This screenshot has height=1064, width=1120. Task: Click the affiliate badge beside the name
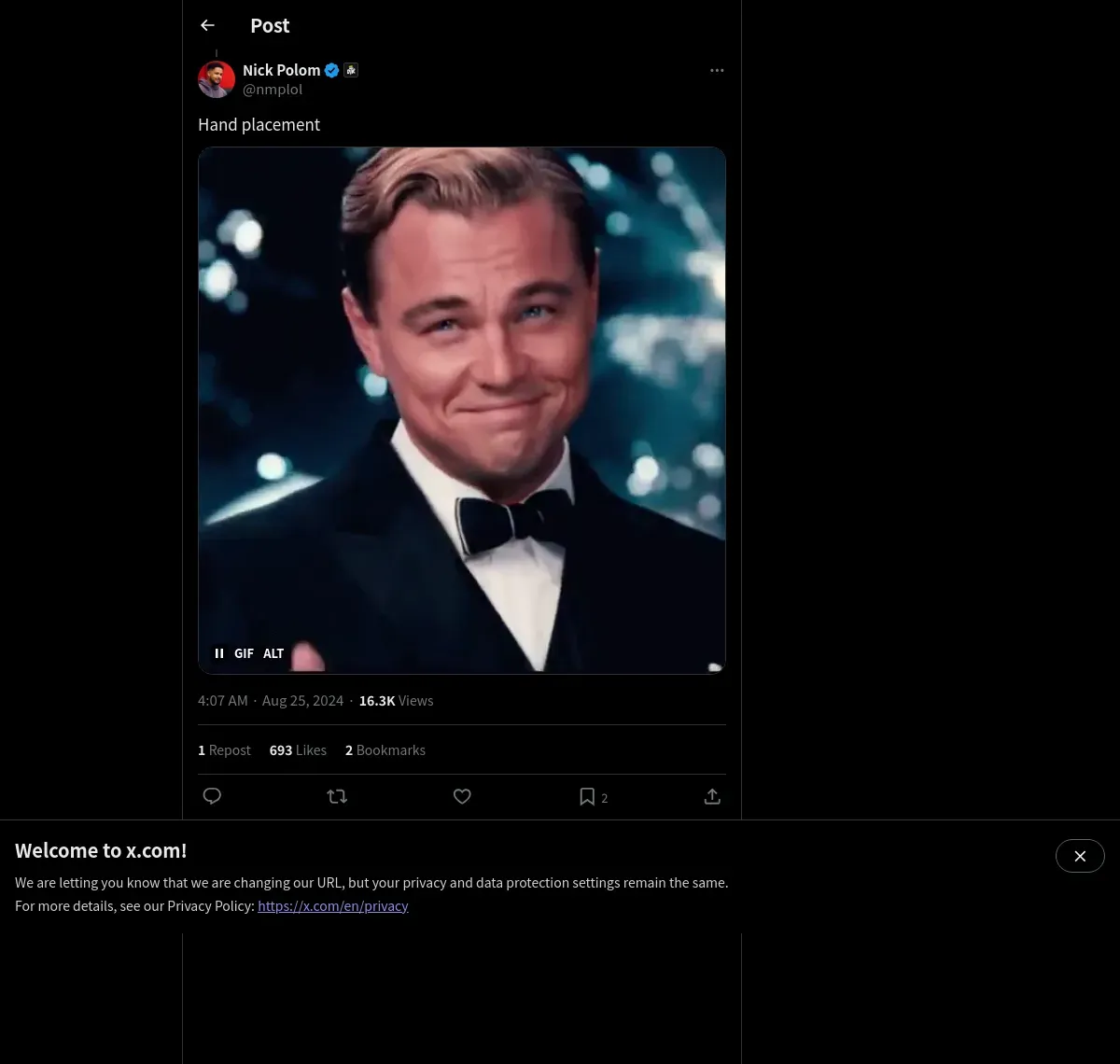351,70
